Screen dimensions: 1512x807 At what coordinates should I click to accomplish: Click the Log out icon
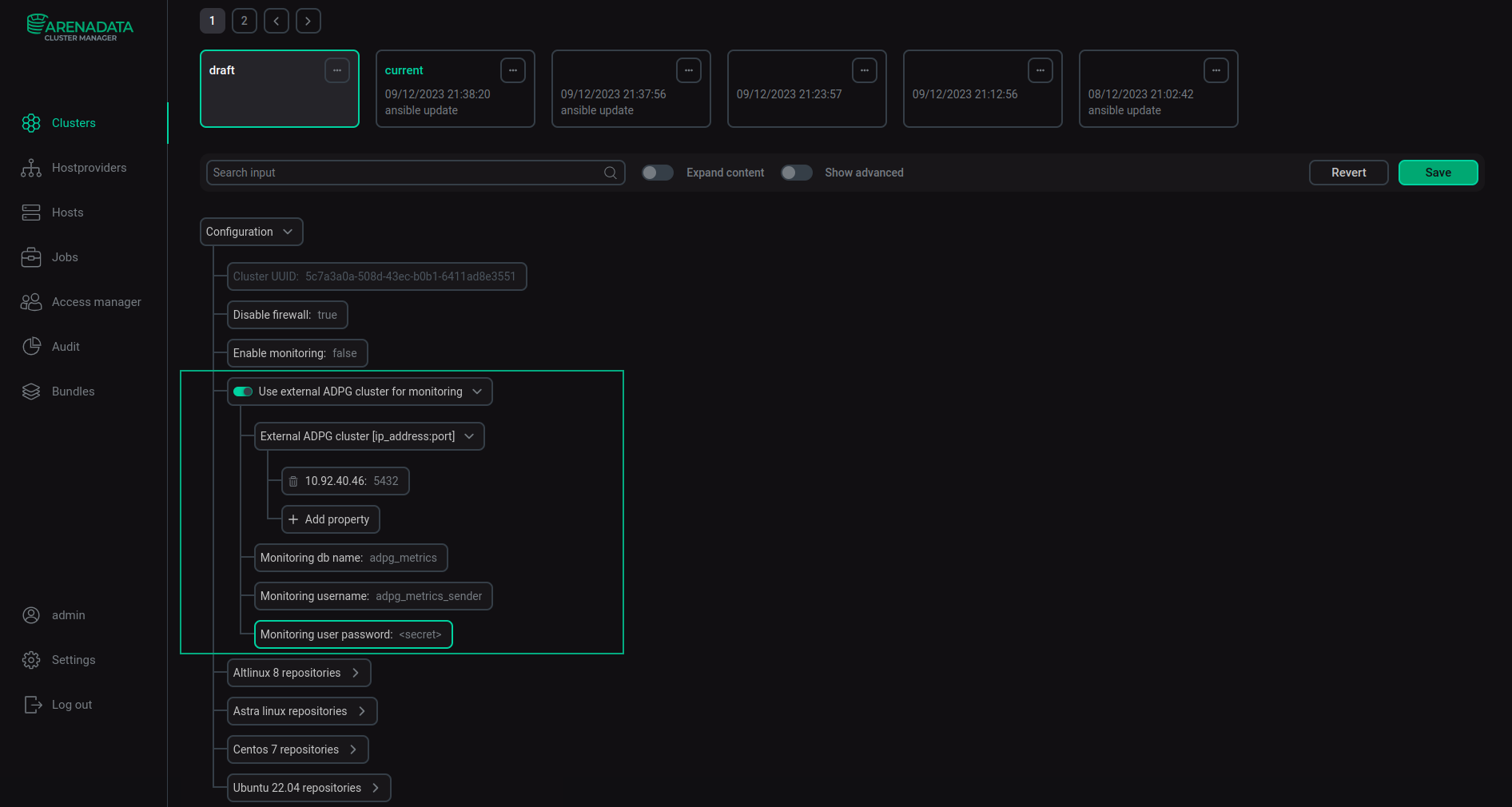click(x=33, y=705)
